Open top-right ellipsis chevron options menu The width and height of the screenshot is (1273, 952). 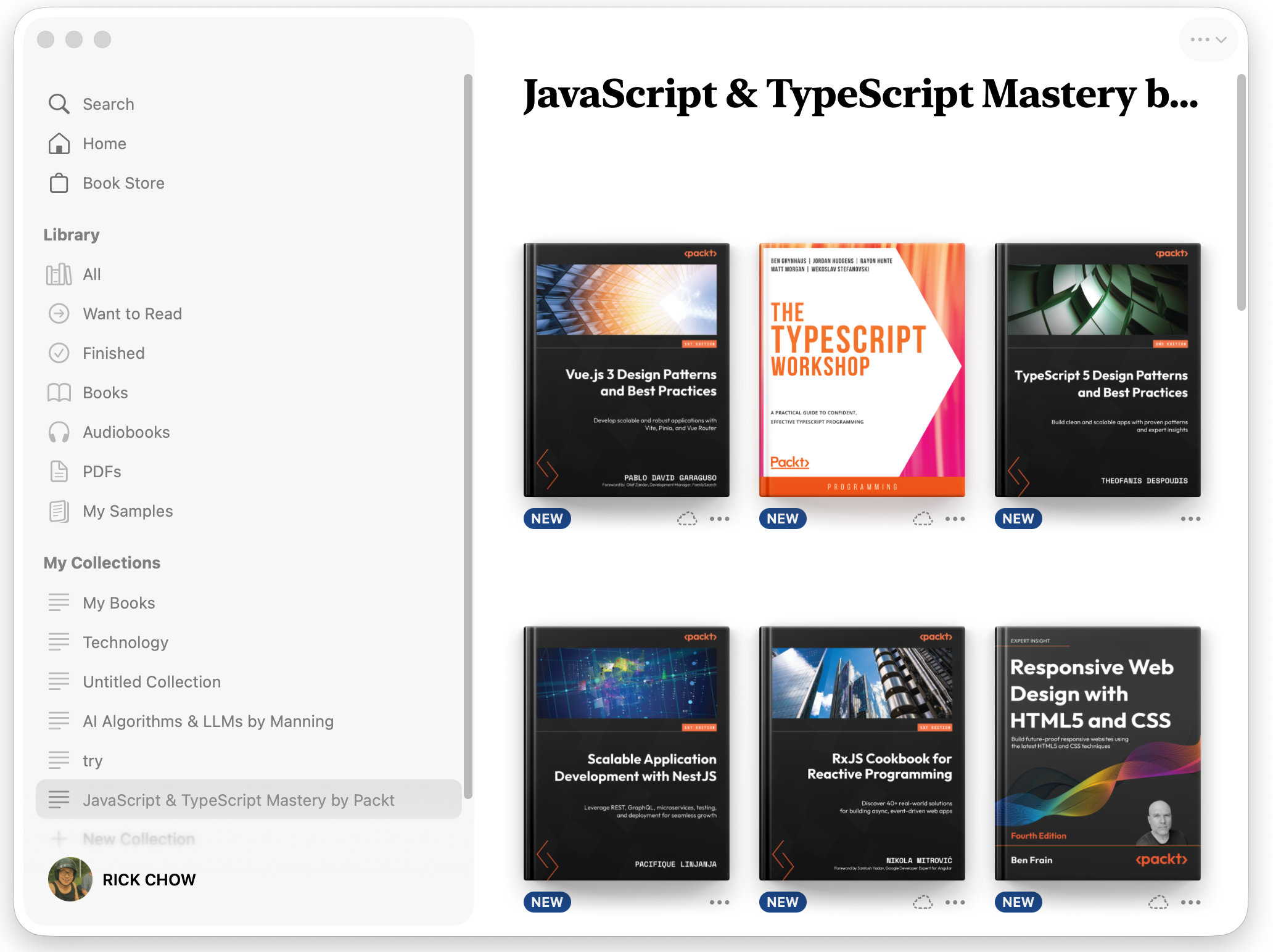point(1208,39)
